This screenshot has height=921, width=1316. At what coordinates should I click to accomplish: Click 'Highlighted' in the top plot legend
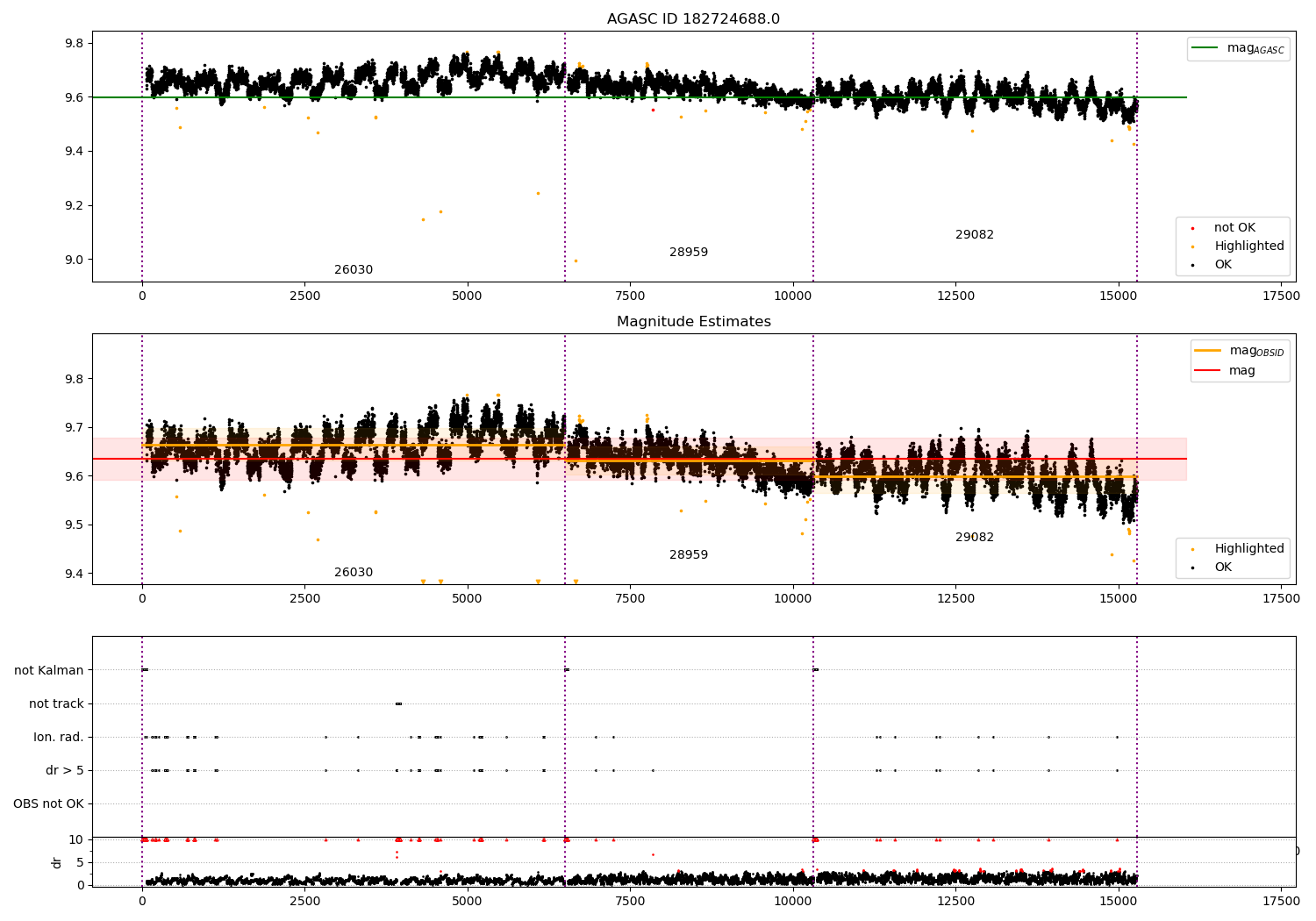[1249, 246]
